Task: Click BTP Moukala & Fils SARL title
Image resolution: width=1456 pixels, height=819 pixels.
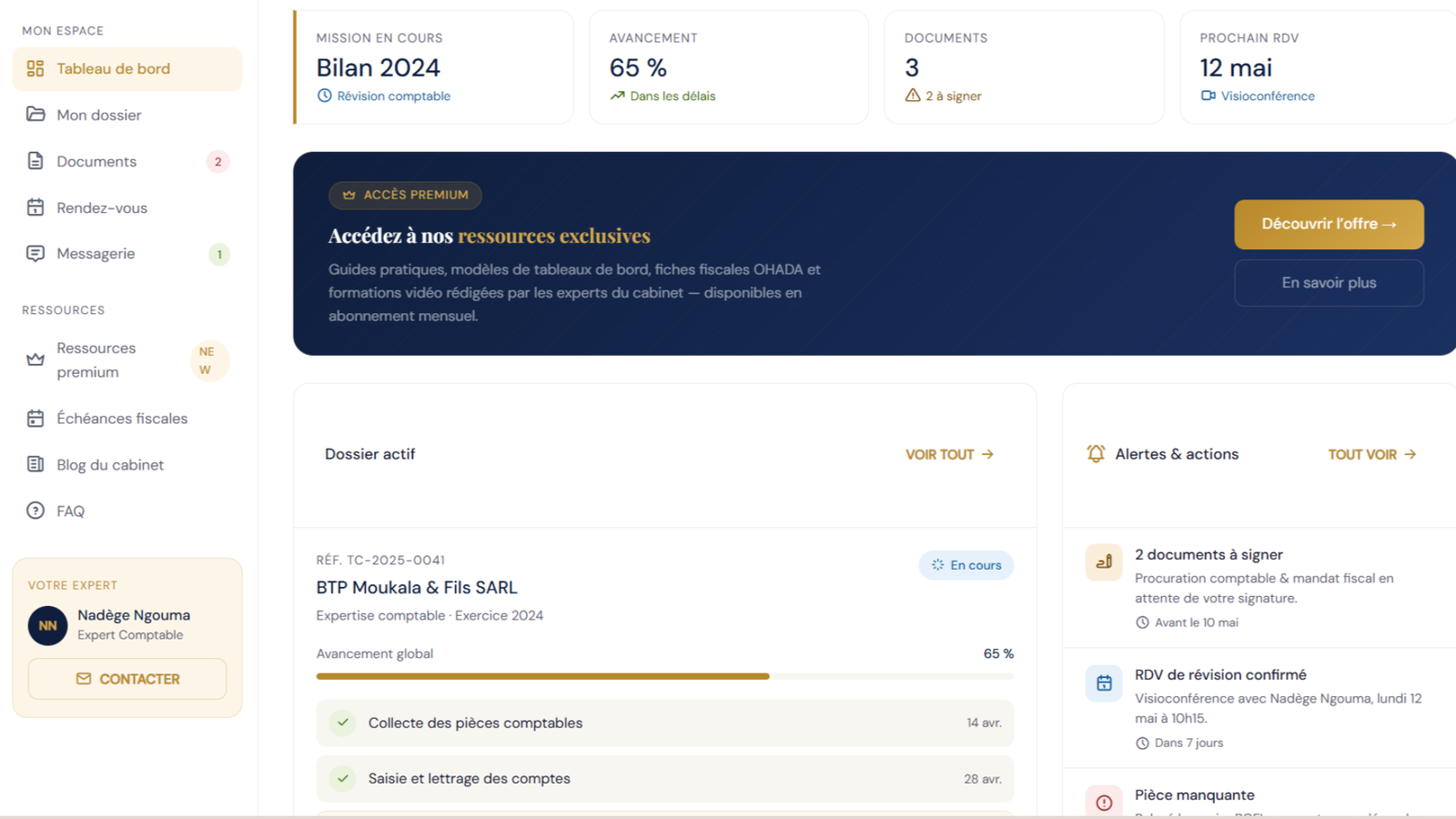Action: click(x=417, y=588)
